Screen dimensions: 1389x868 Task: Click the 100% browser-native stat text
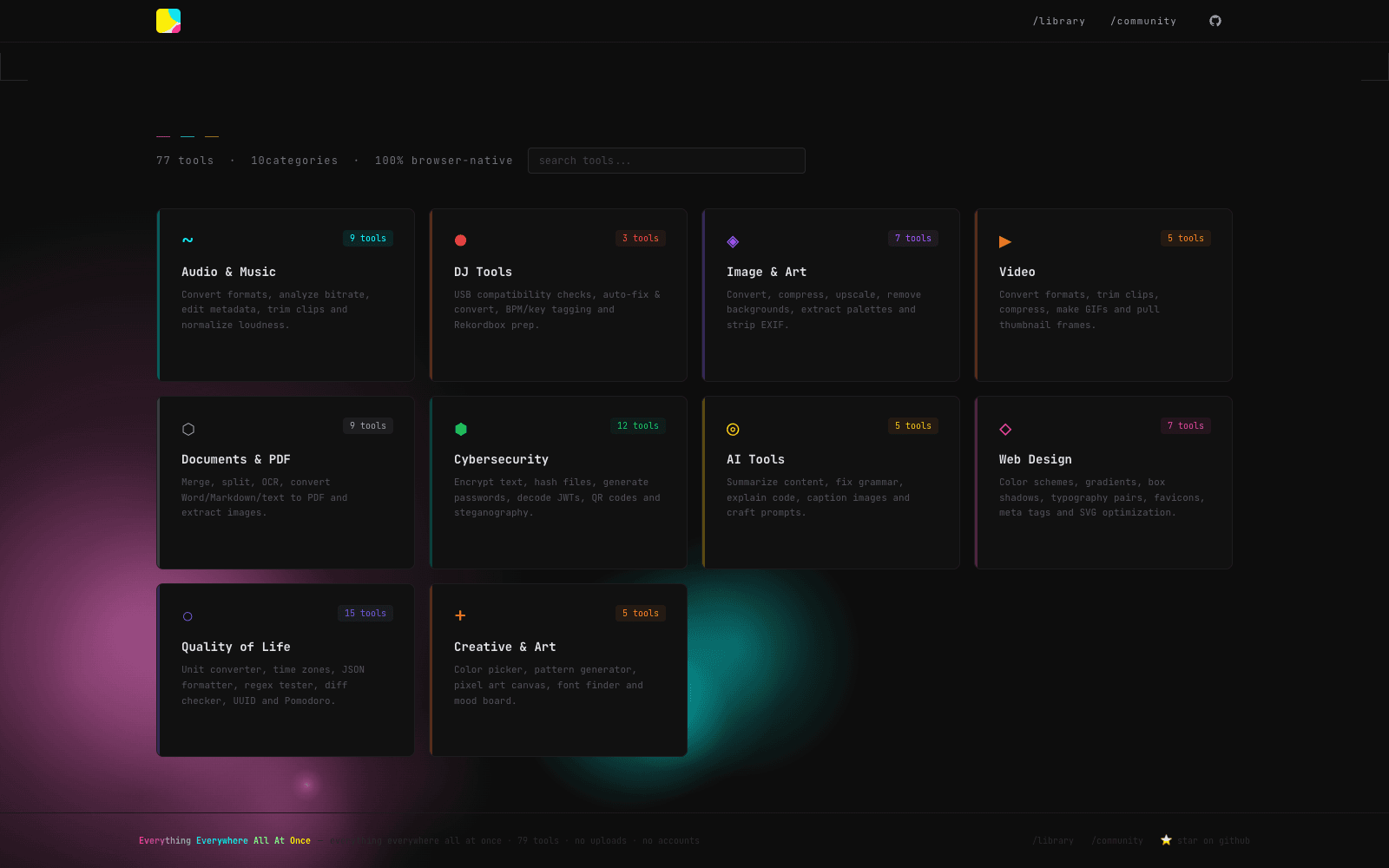pyautogui.click(x=444, y=161)
